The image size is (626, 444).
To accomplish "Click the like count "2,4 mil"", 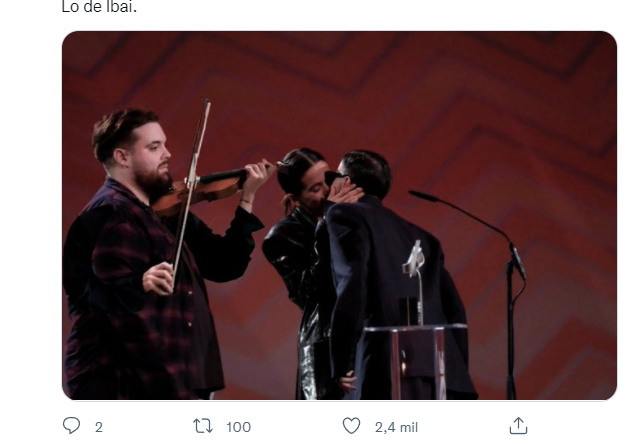I will tap(396, 427).
